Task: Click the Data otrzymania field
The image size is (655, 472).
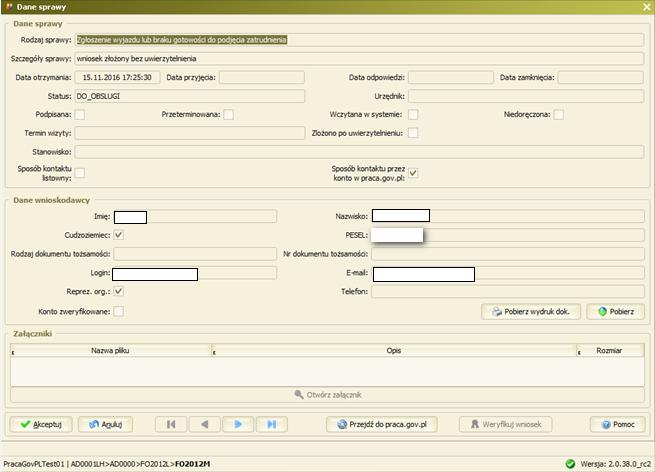Action: click(x=117, y=78)
